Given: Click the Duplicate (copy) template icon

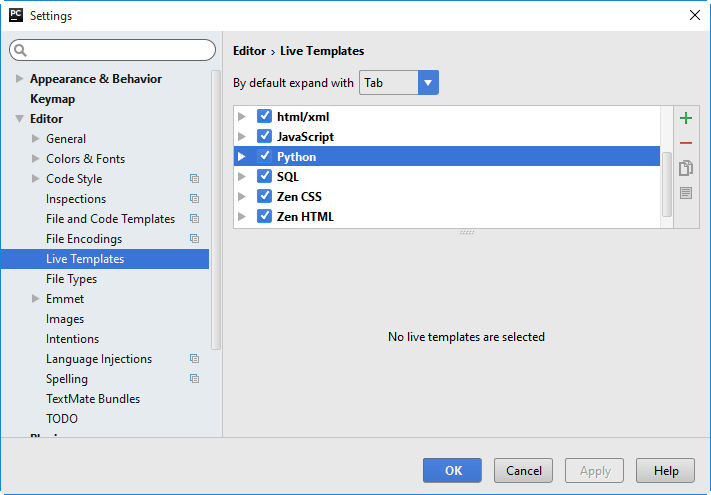Looking at the screenshot, I should pos(686,168).
